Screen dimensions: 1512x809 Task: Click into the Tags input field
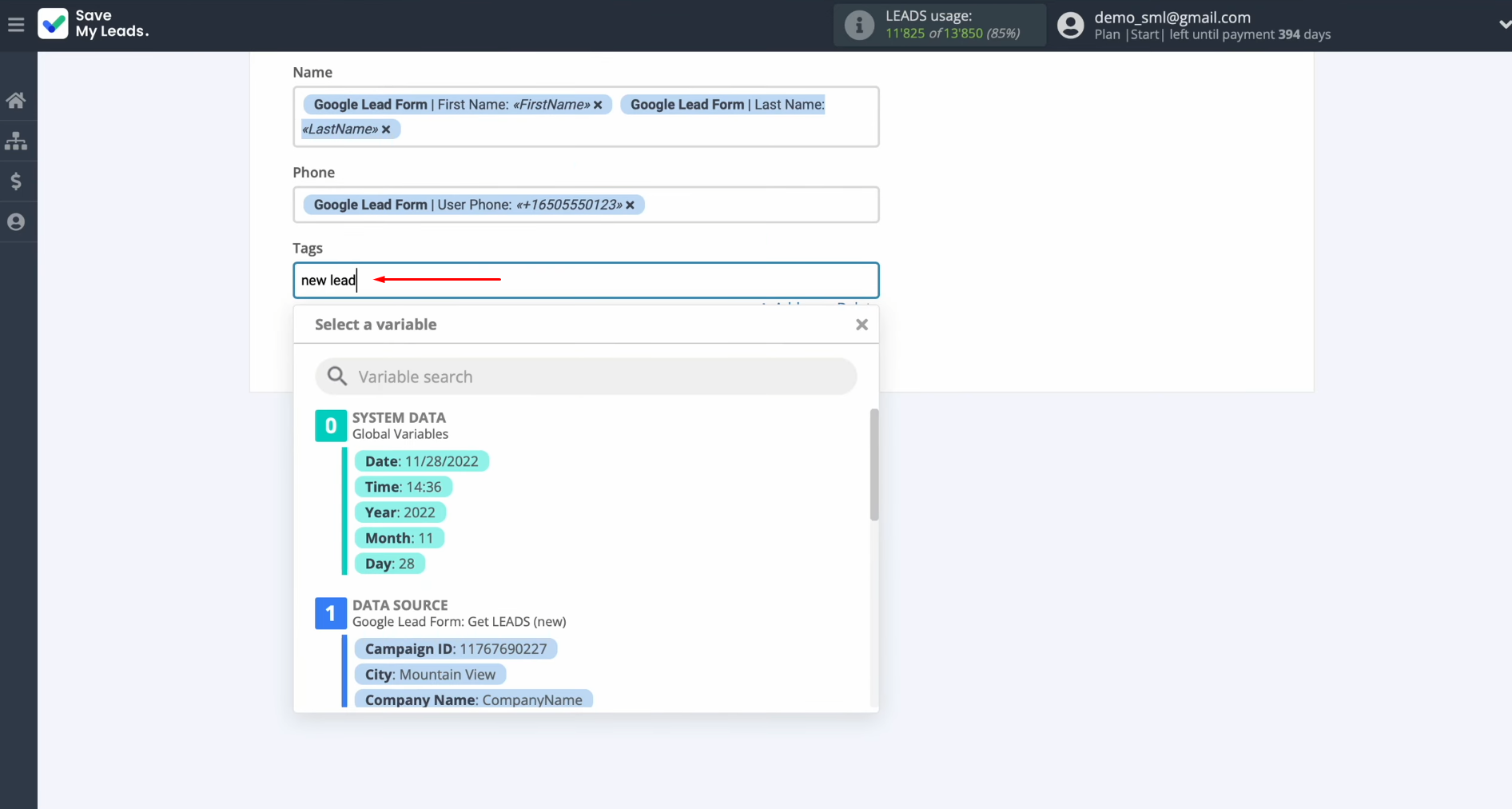[x=586, y=281]
